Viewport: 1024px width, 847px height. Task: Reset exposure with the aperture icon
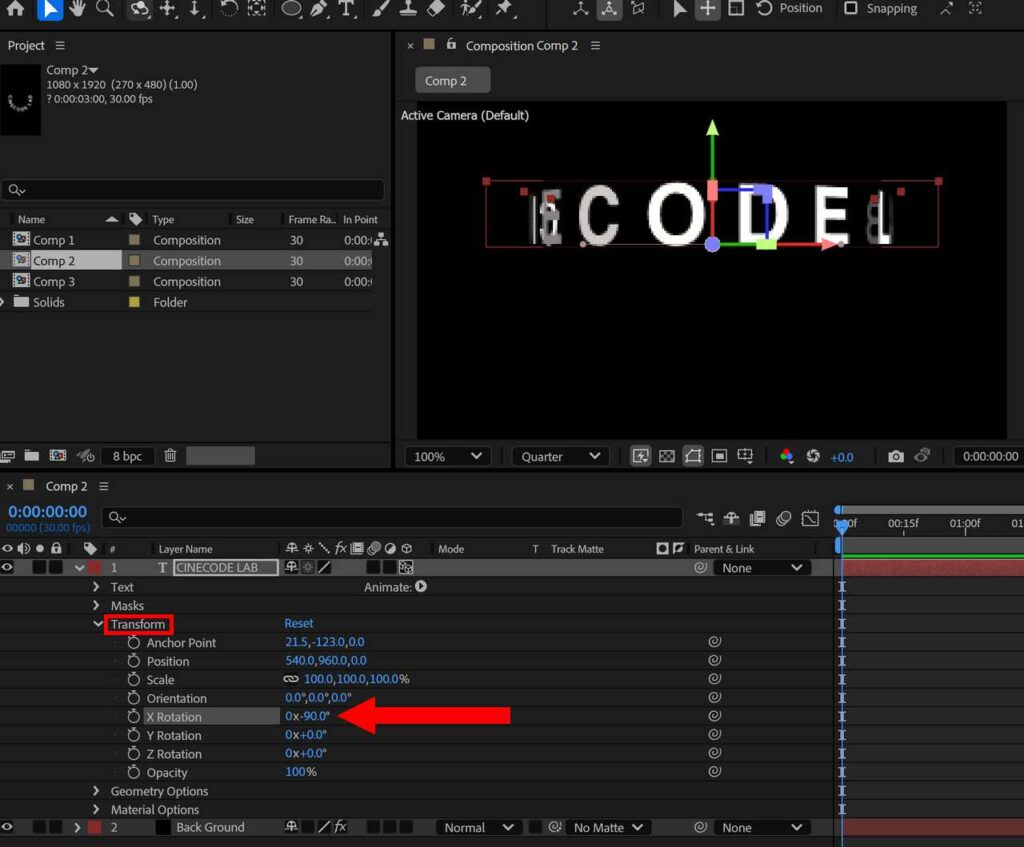pos(813,456)
